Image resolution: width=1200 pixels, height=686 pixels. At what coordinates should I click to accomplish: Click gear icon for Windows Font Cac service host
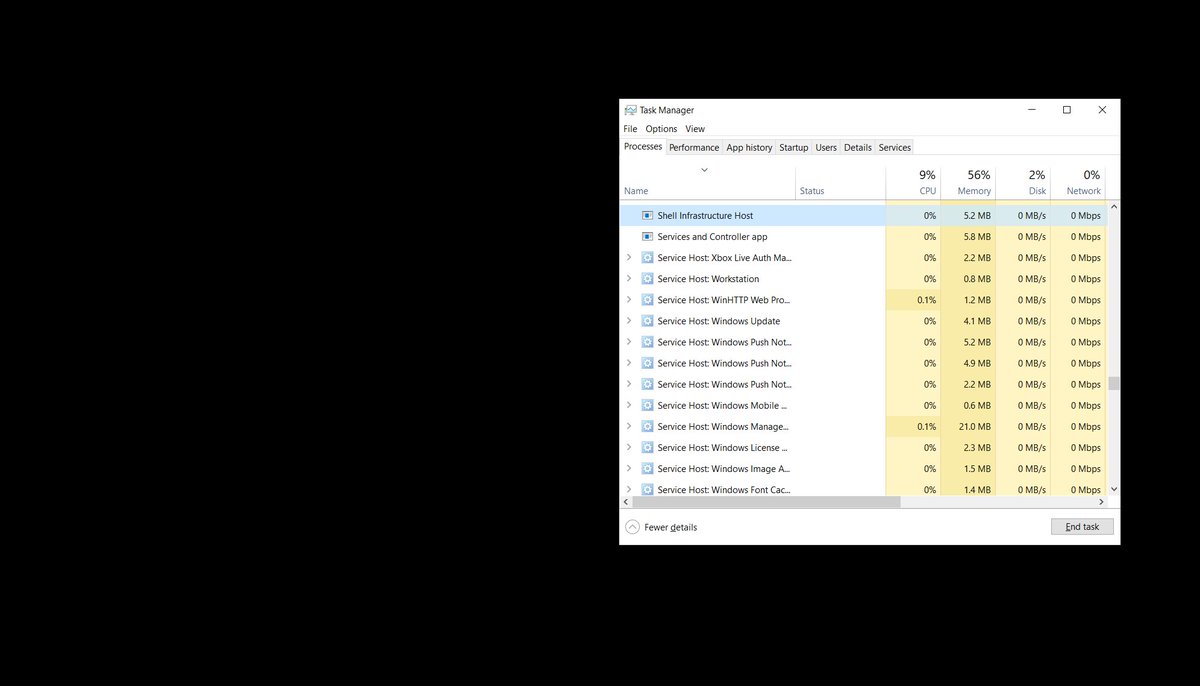tap(647, 489)
